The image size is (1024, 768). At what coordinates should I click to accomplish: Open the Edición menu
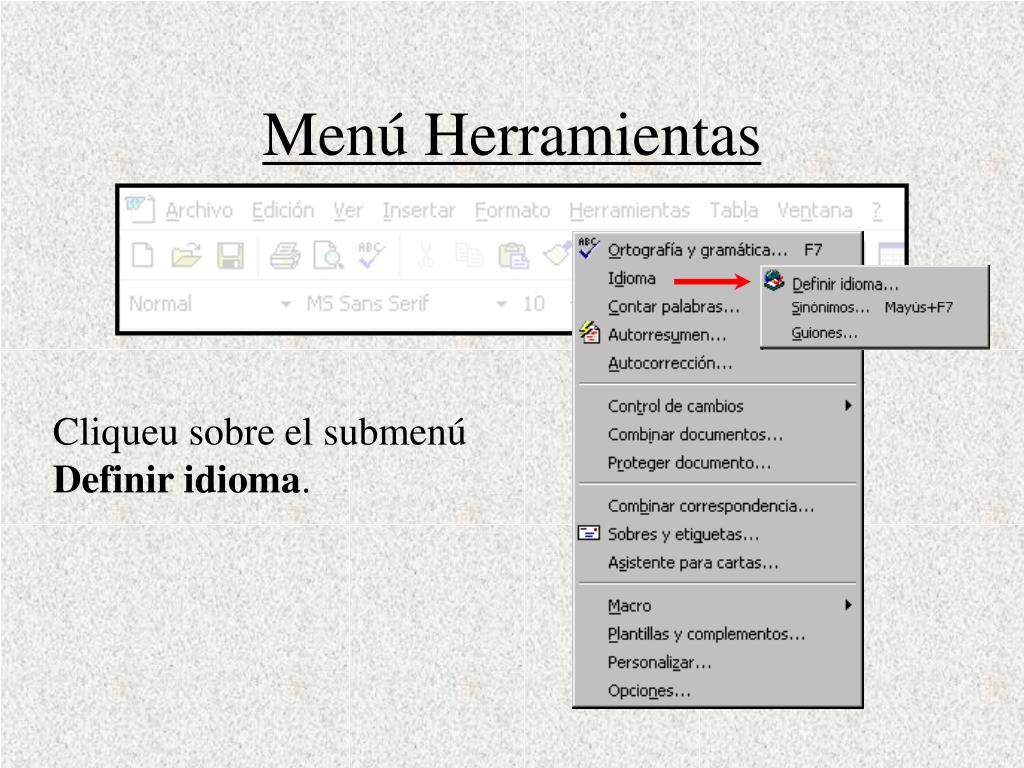coord(283,210)
